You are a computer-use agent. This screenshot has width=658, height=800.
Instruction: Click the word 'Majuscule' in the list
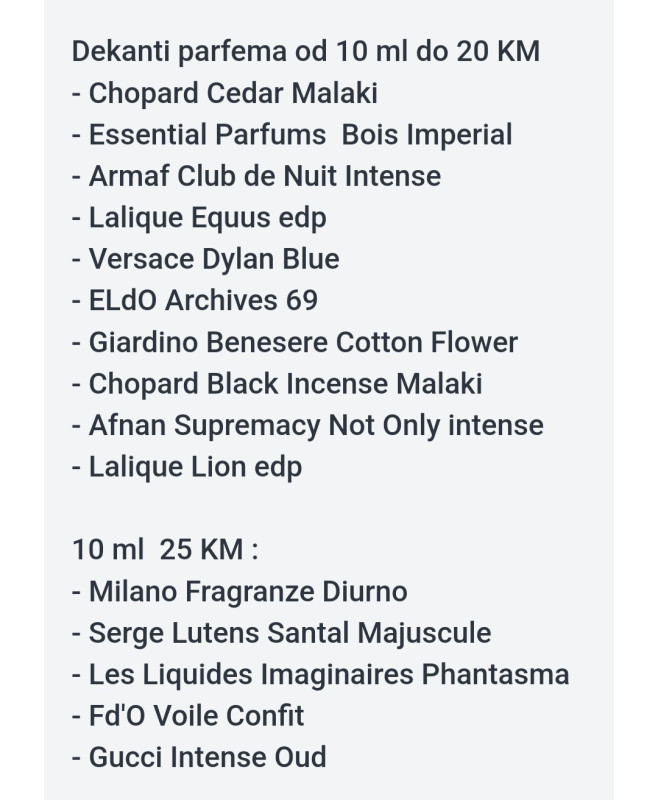[x=424, y=634]
